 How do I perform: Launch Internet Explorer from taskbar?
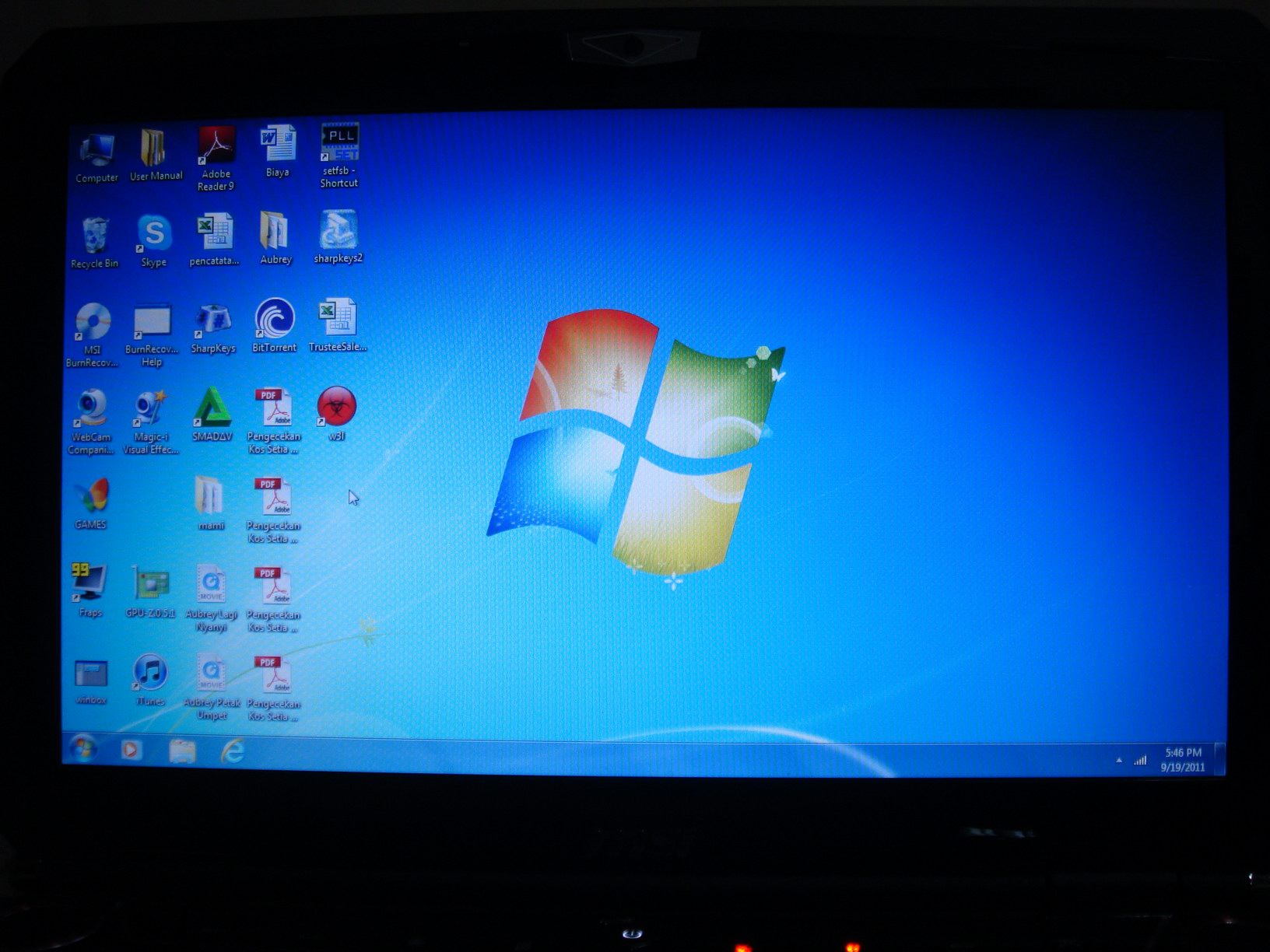tap(233, 751)
